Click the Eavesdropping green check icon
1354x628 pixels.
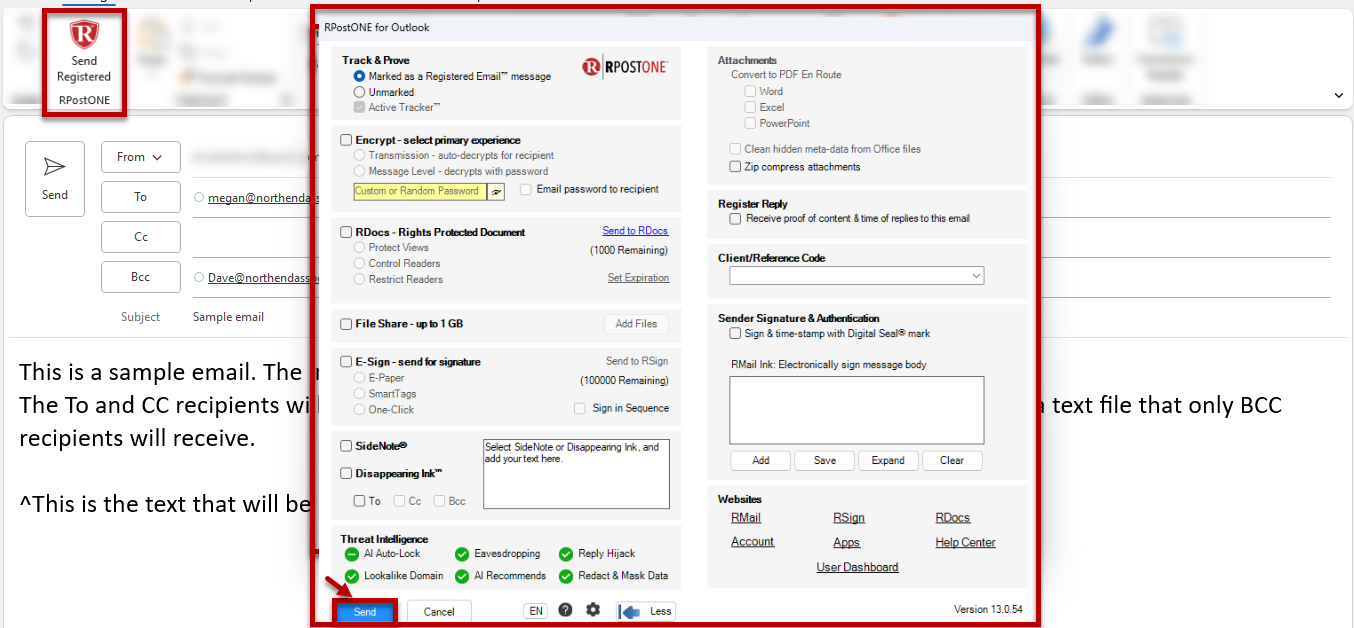click(x=461, y=554)
